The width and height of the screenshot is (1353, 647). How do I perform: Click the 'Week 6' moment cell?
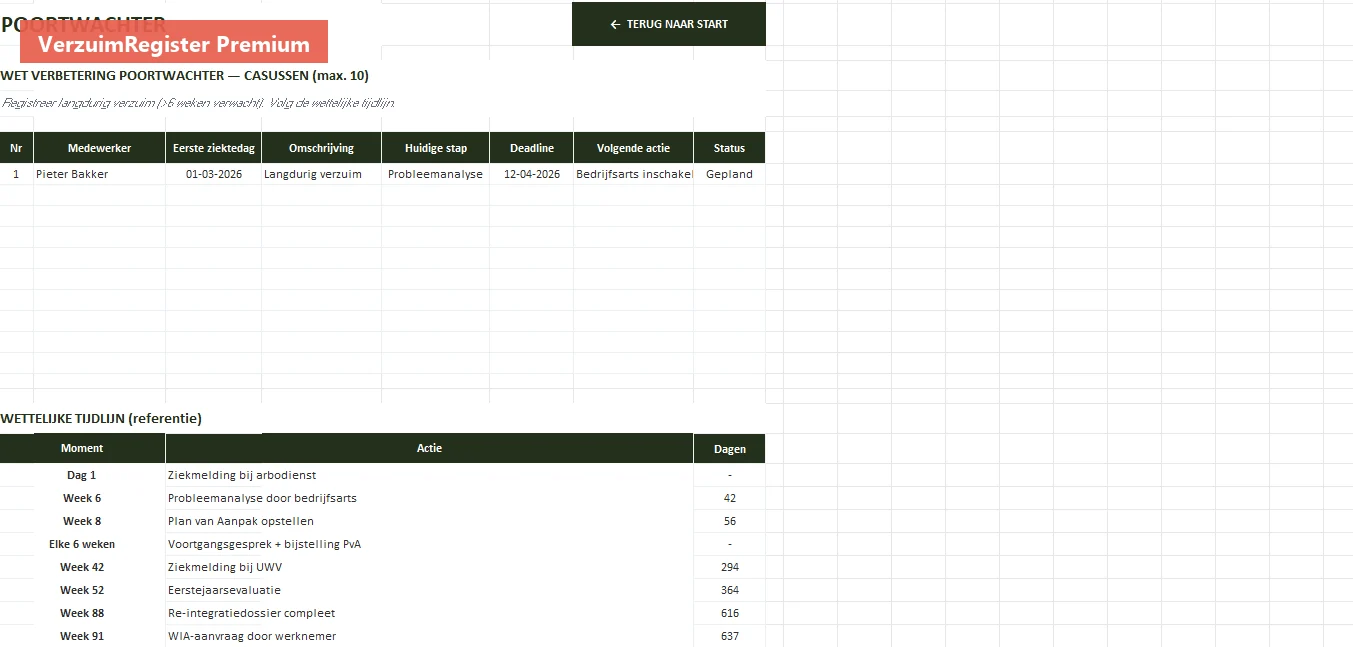(x=82, y=498)
